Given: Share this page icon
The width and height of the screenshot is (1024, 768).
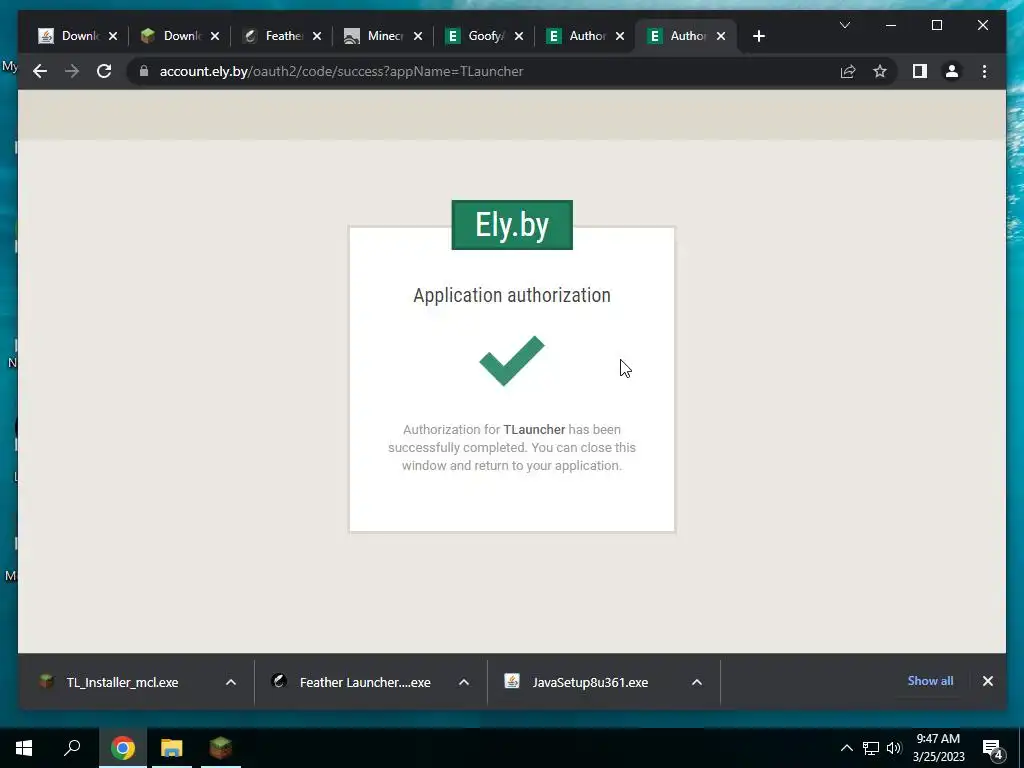Looking at the screenshot, I should [848, 71].
